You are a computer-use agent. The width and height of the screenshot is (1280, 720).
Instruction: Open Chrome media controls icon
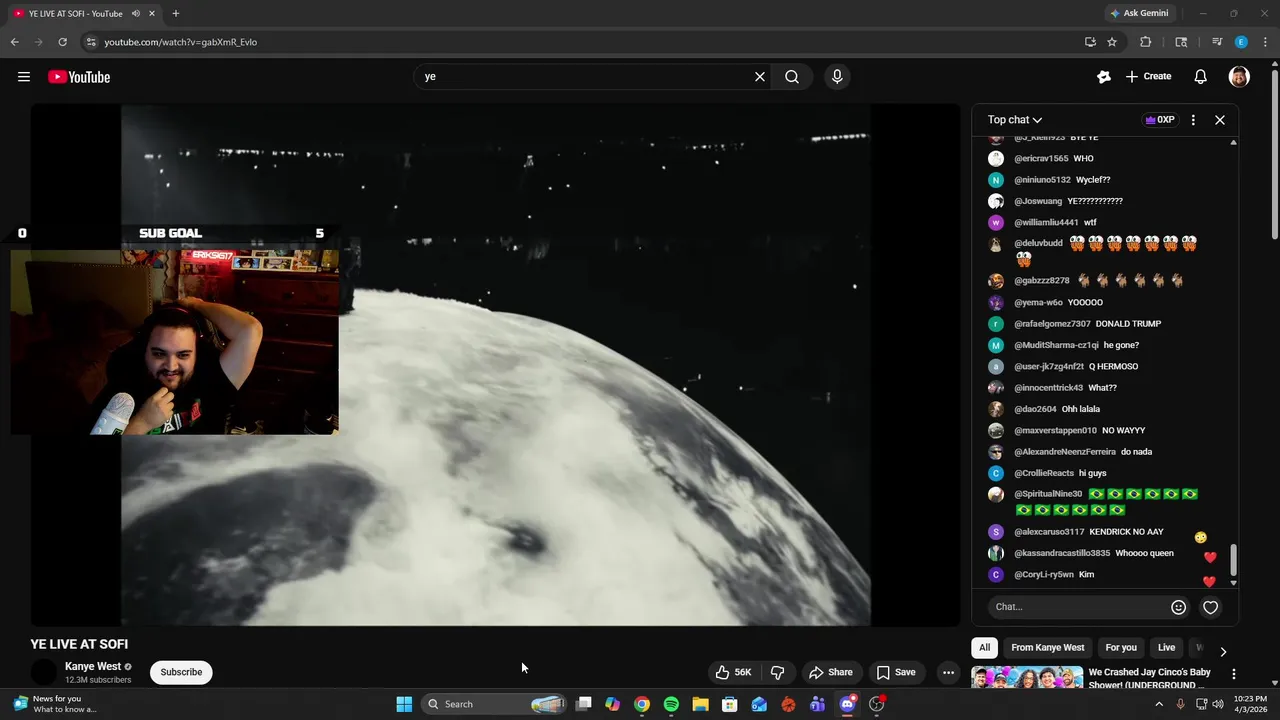point(1217,42)
